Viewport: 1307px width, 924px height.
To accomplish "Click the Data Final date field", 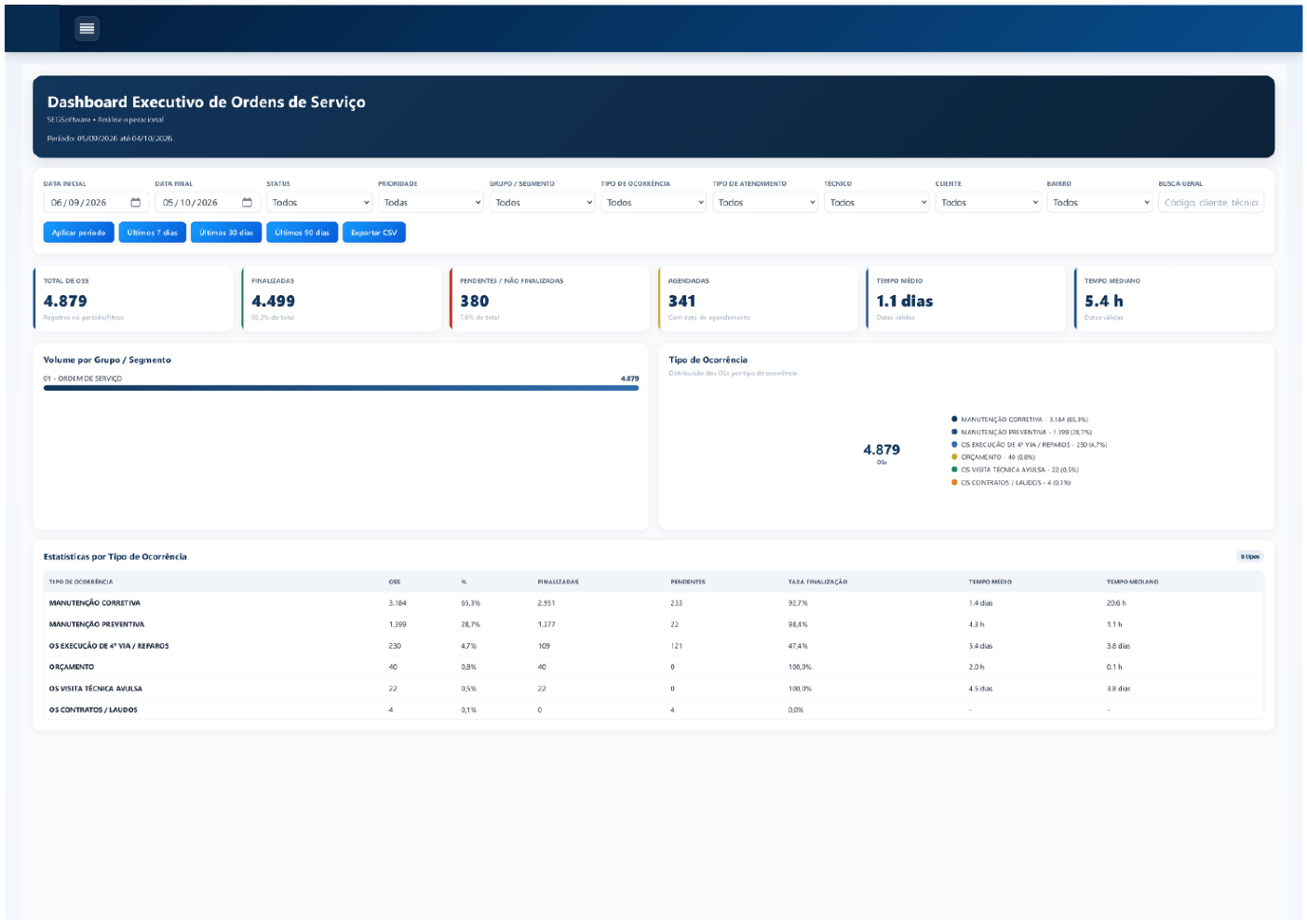I will (208, 203).
